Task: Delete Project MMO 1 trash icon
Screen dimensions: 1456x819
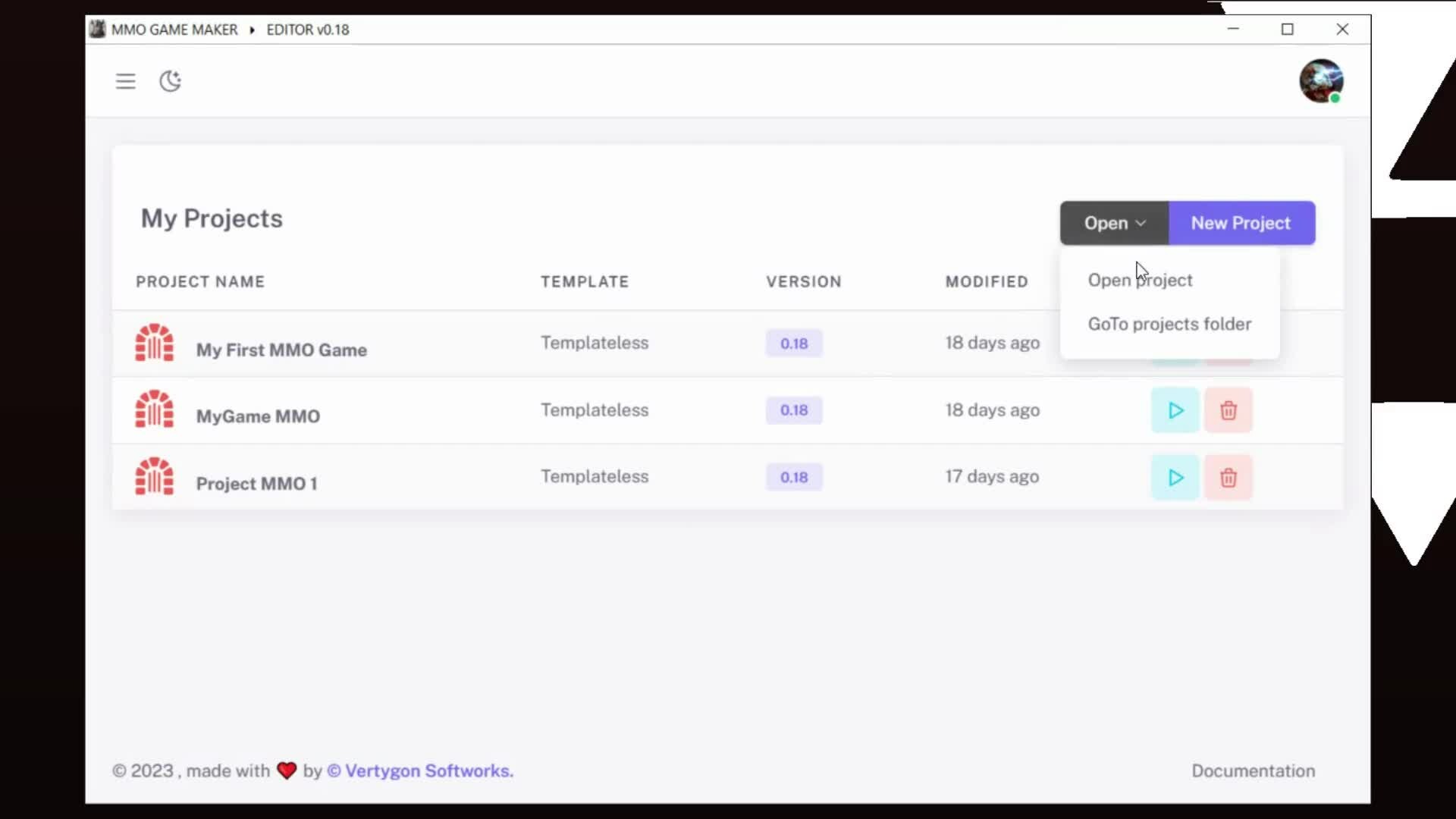Action: point(1228,478)
